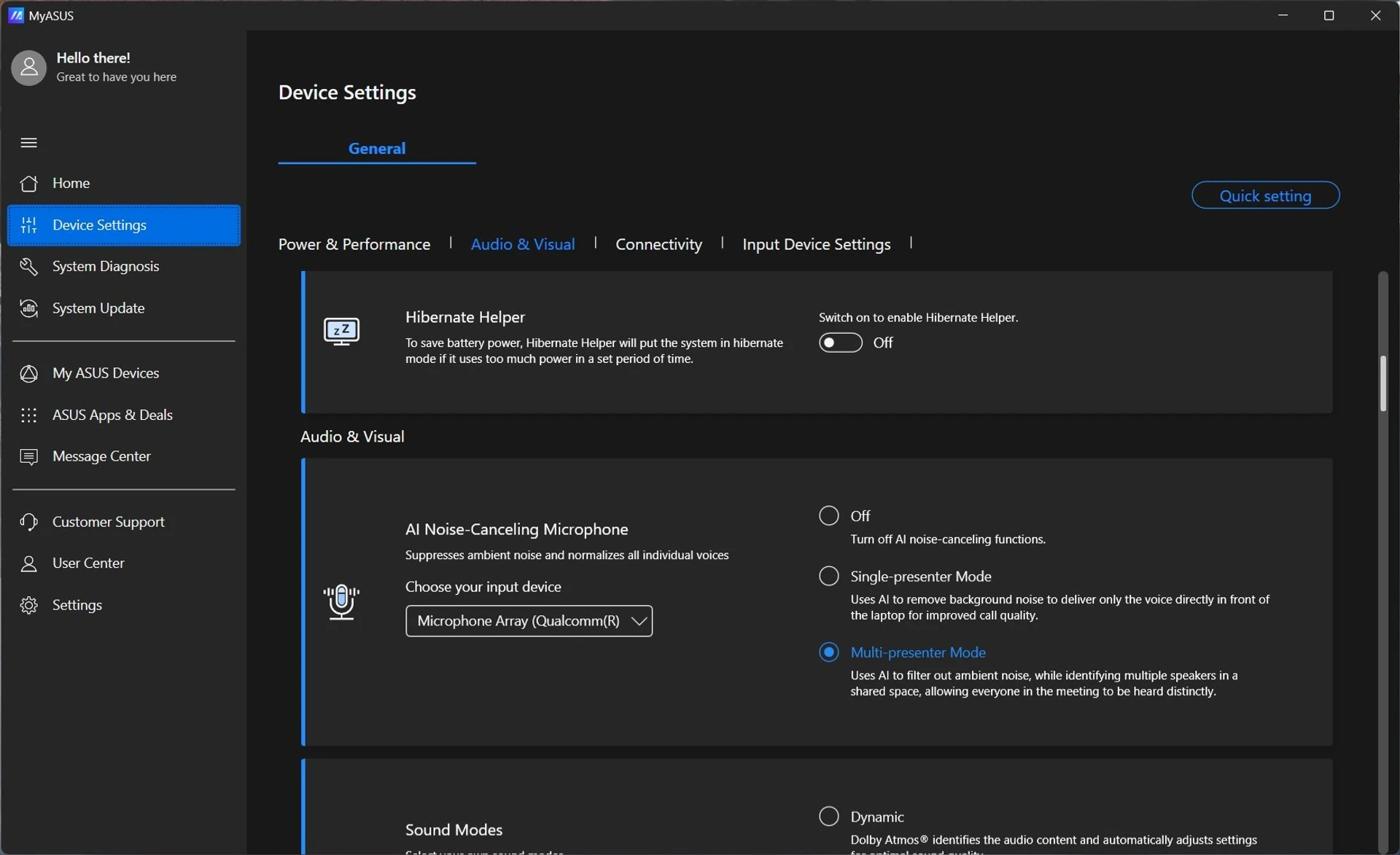Click the System Update icon
The width and height of the screenshot is (1400, 855).
click(28, 308)
